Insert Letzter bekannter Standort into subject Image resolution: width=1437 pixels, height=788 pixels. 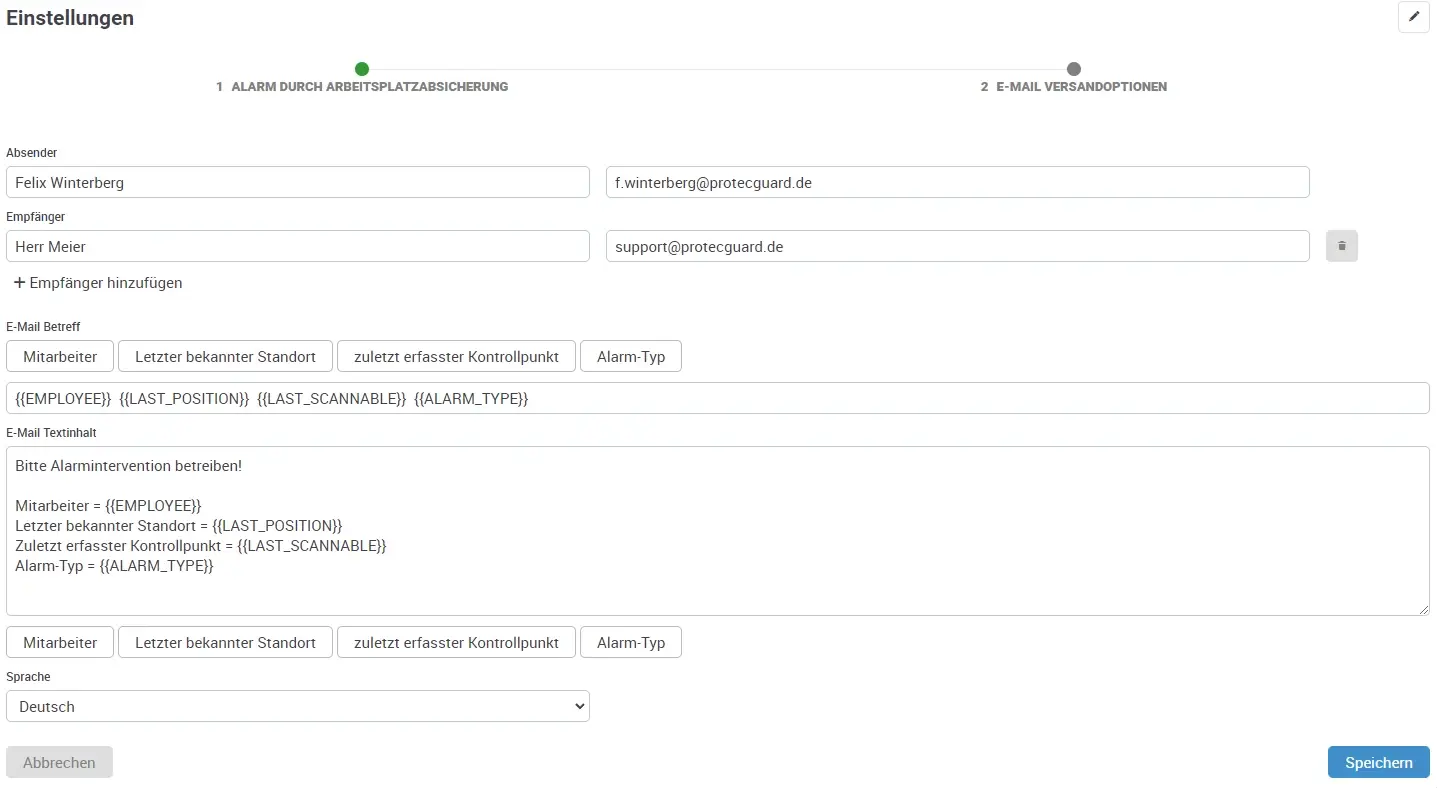(225, 356)
